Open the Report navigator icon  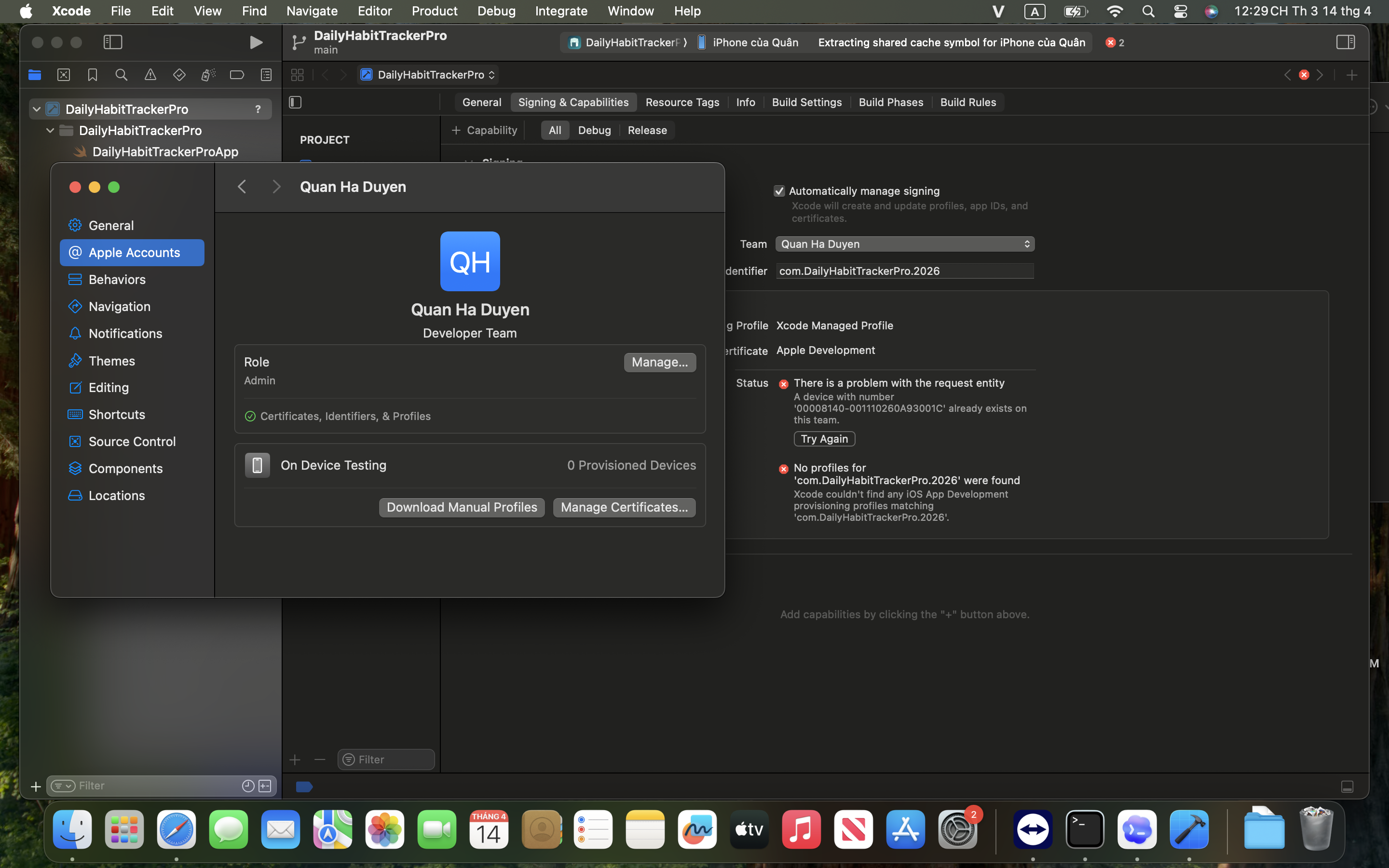[x=266, y=75]
